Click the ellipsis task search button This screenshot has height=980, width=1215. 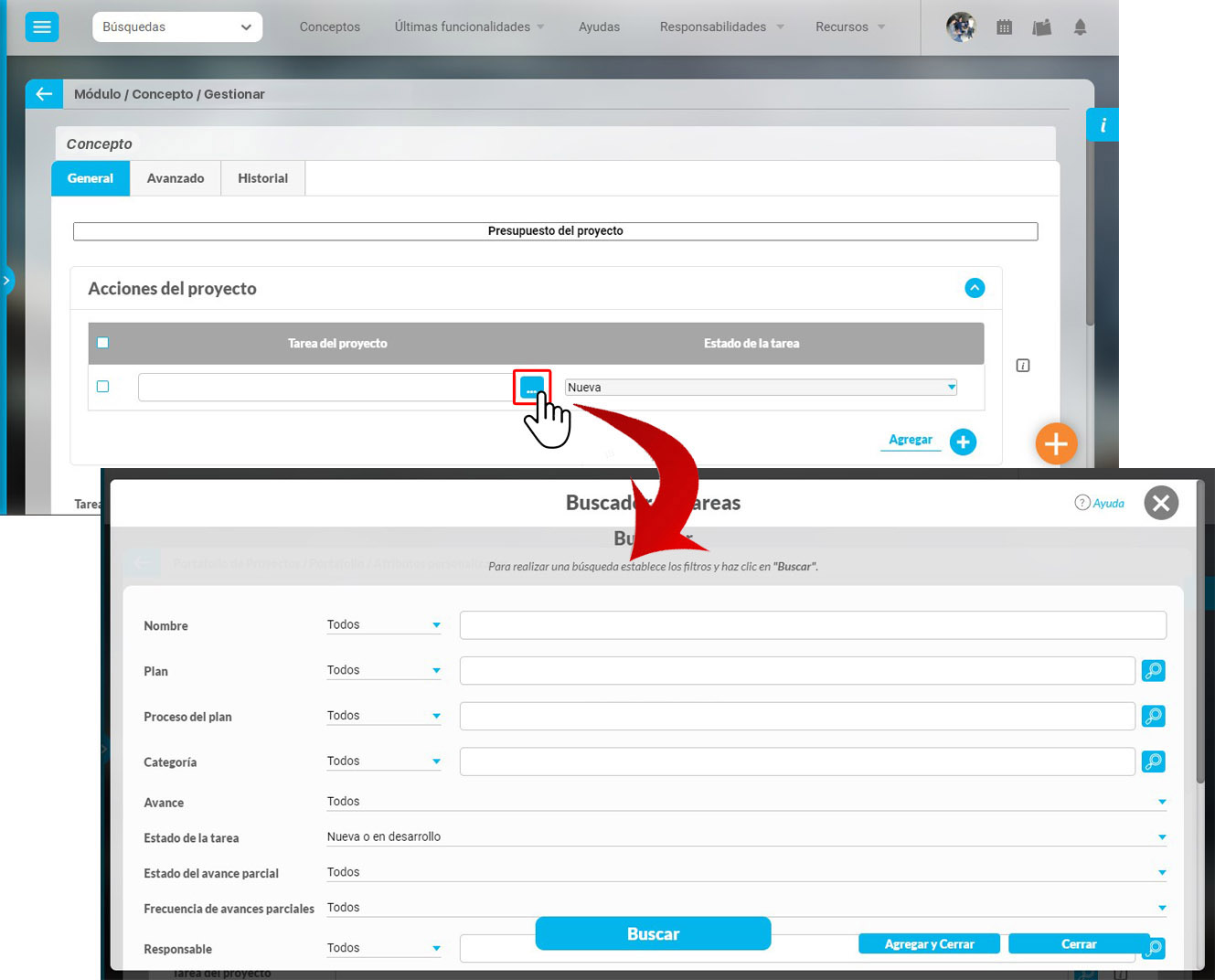[x=532, y=388]
